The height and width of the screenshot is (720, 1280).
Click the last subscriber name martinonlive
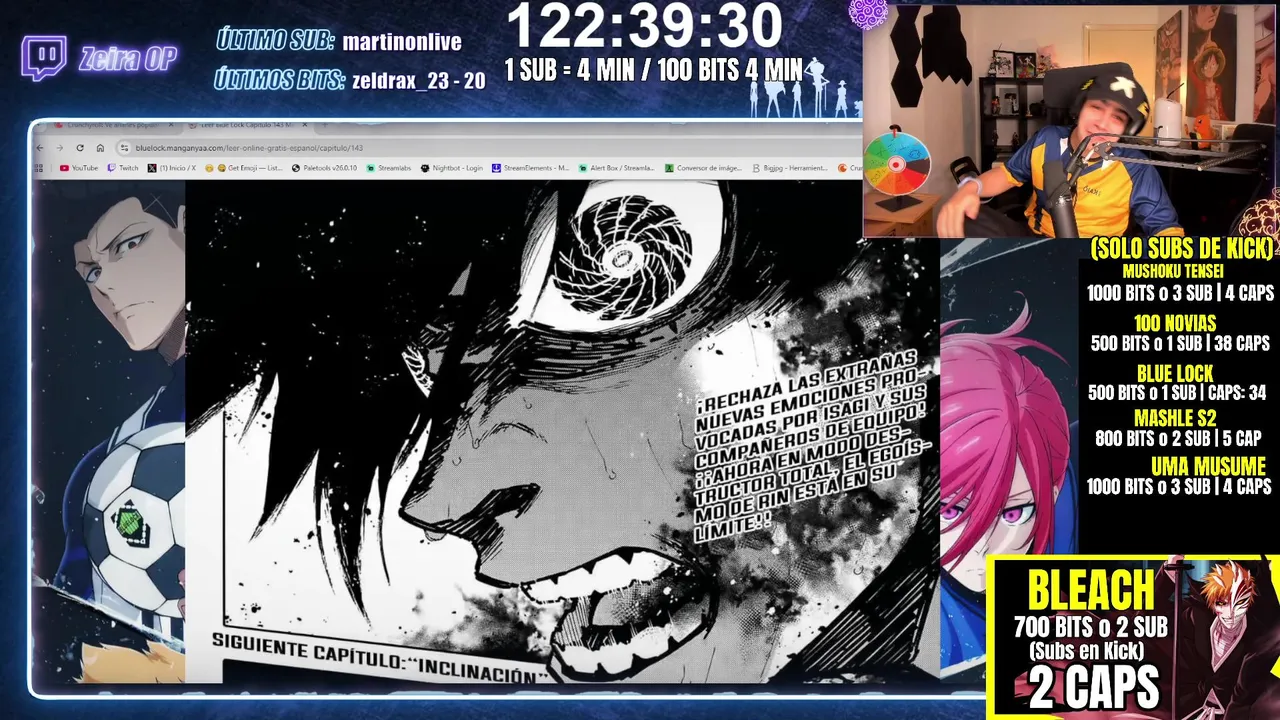click(x=402, y=42)
